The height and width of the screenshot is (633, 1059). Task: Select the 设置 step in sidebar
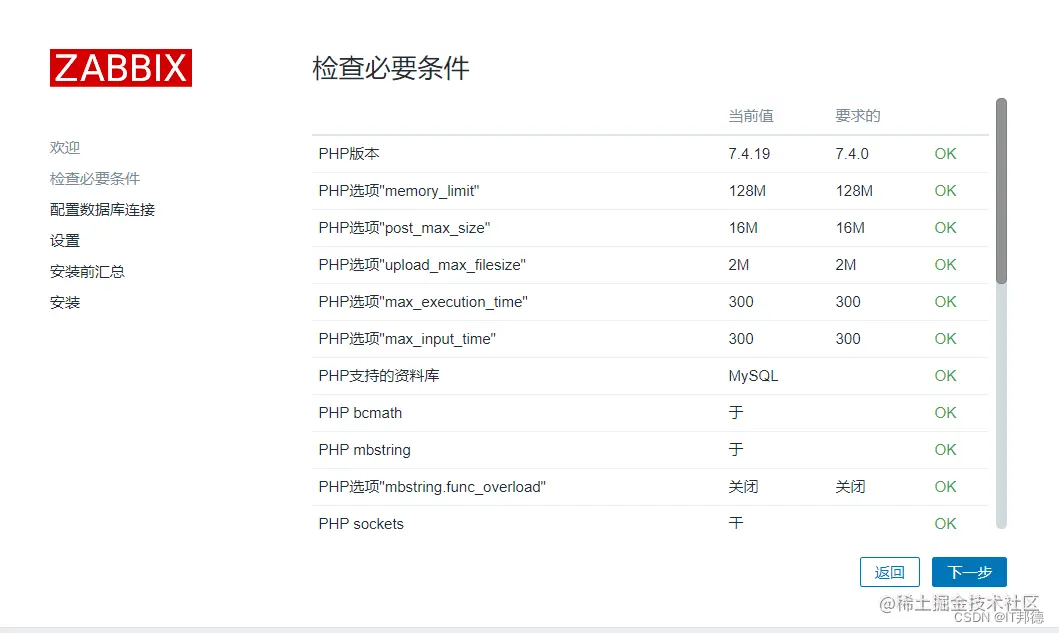point(65,240)
